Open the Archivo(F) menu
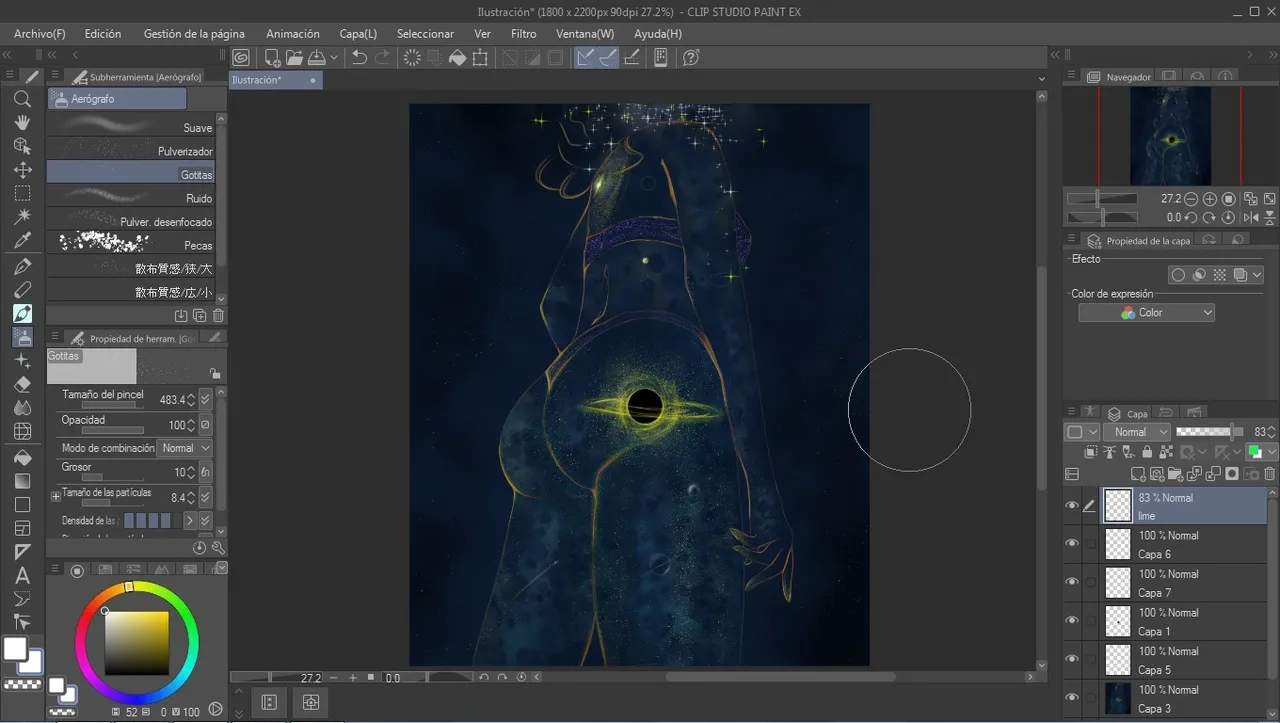This screenshot has height=723, width=1280. [40, 34]
